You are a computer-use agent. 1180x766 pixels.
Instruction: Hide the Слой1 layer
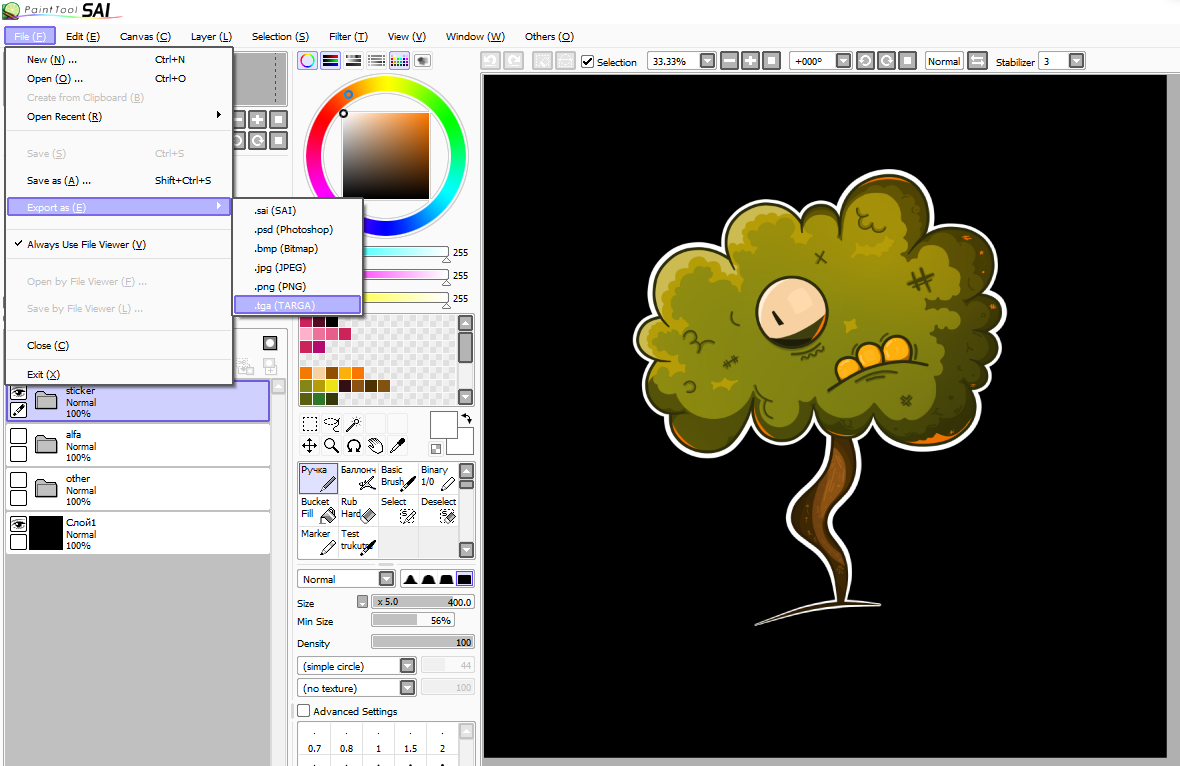coord(18,524)
